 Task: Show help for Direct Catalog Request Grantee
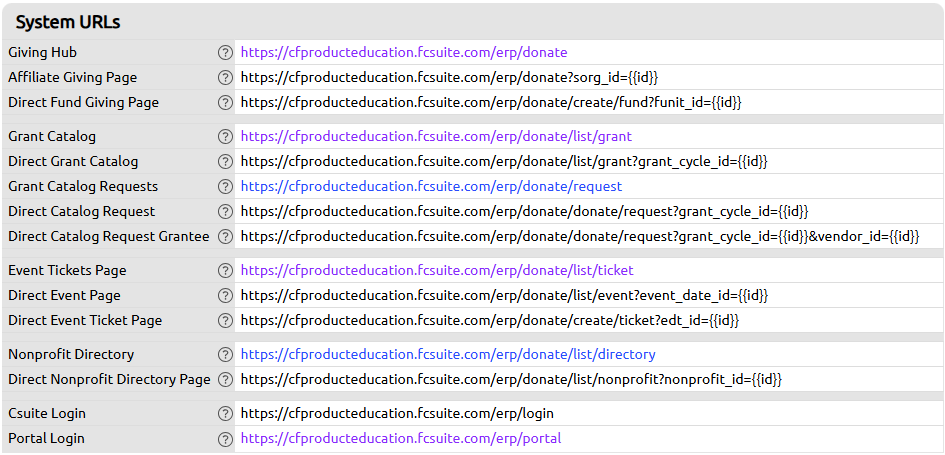click(225, 237)
